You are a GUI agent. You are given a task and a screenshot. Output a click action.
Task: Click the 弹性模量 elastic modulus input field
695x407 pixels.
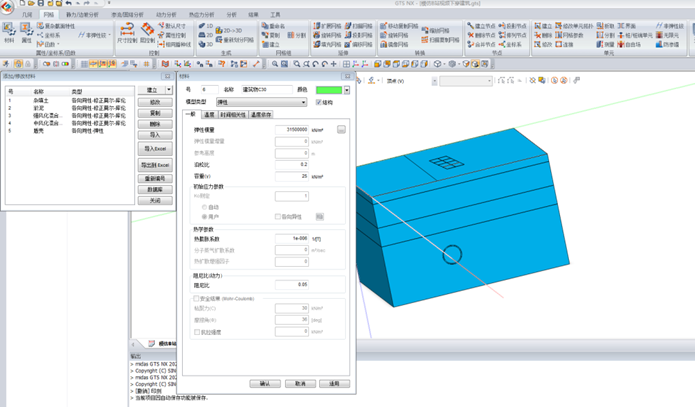pos(292,129)
